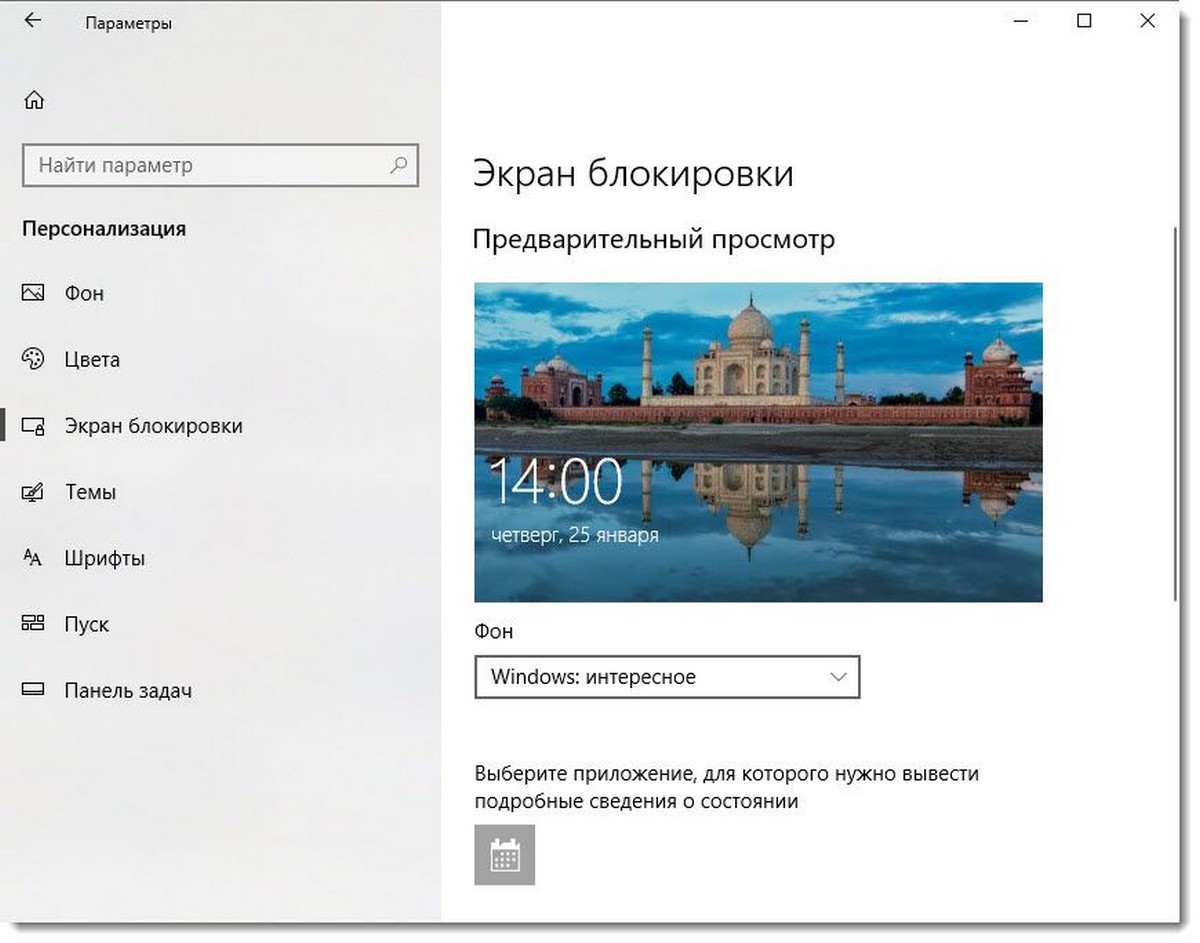Image resolution: width=1200 pixels, height=943 pixels.
Task: Choose the calendar app status icon
Action: pos(505,855)
